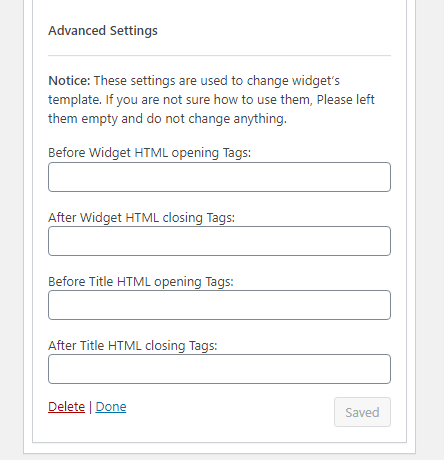Delete this widget via the Delete link
This screenshot has height=460, width=444.
[x=67, y=407]
